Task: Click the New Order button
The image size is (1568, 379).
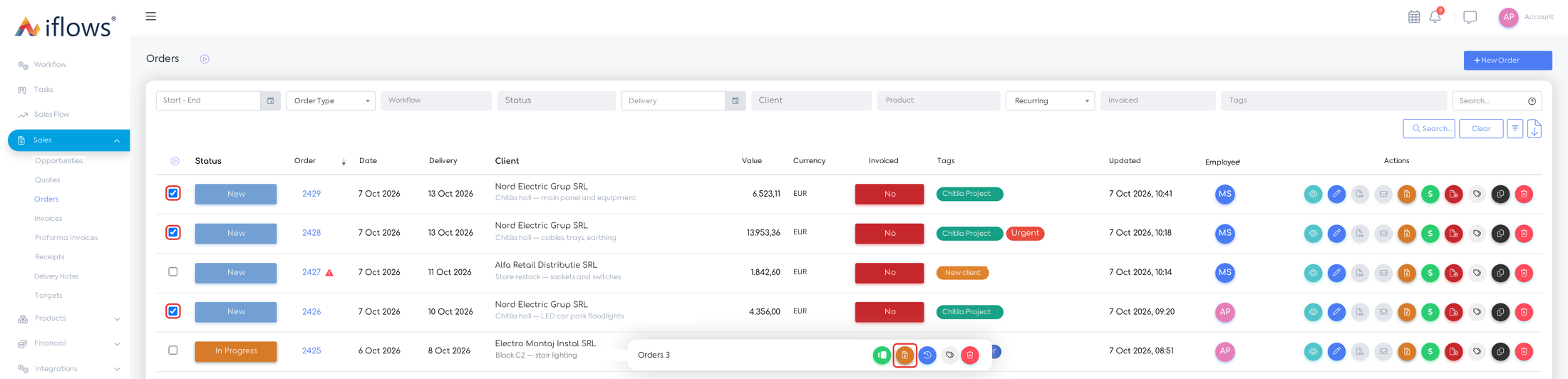Action: tap(1507, 61)
